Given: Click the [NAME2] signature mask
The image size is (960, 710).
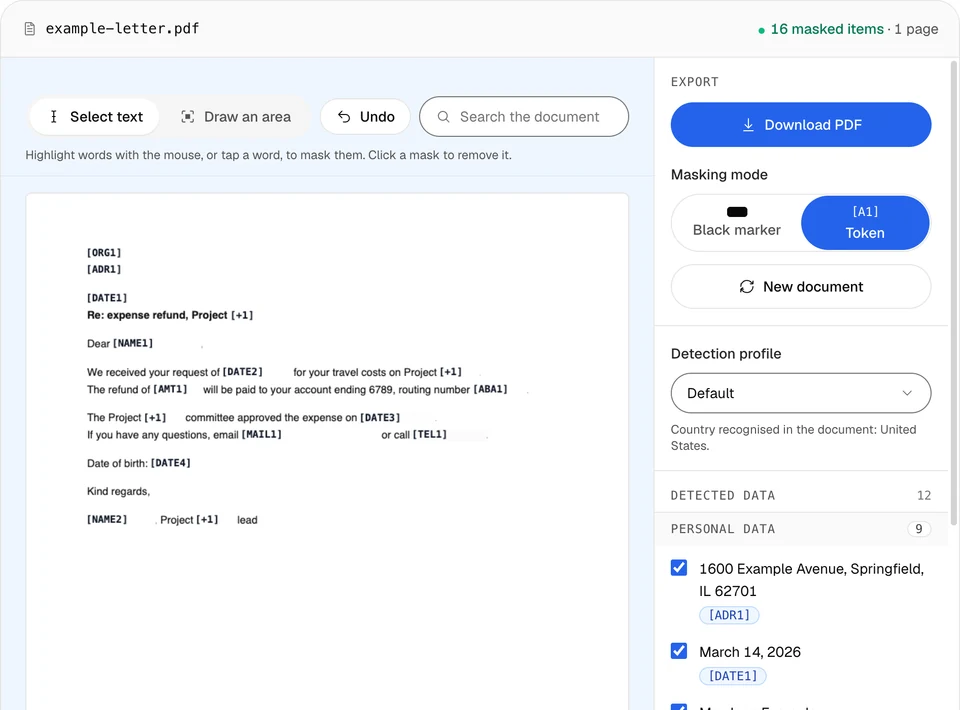Looking at the screenshot, I should tap(107, 520).
